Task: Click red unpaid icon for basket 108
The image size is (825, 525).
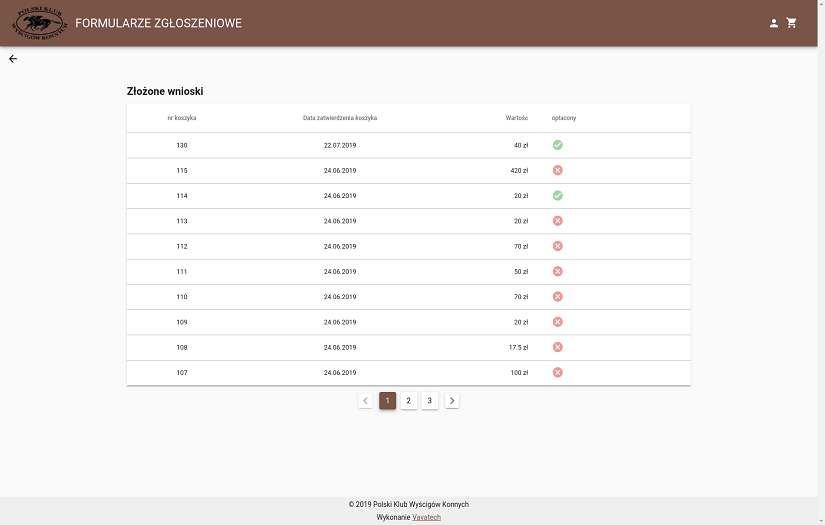Action: coord(558,347)
